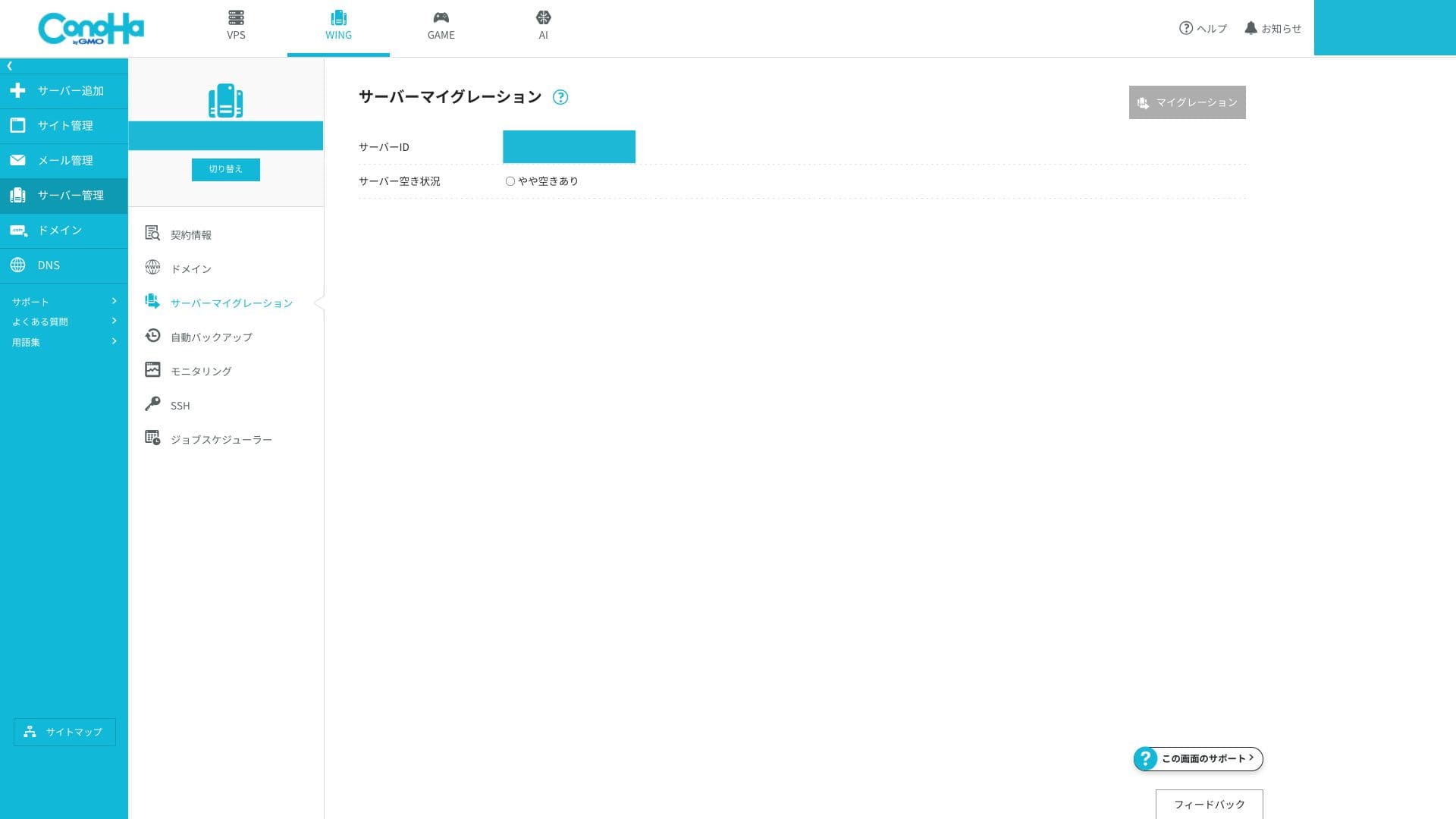
Task: Open メール管理 envelope item
Action: (64, 160)
